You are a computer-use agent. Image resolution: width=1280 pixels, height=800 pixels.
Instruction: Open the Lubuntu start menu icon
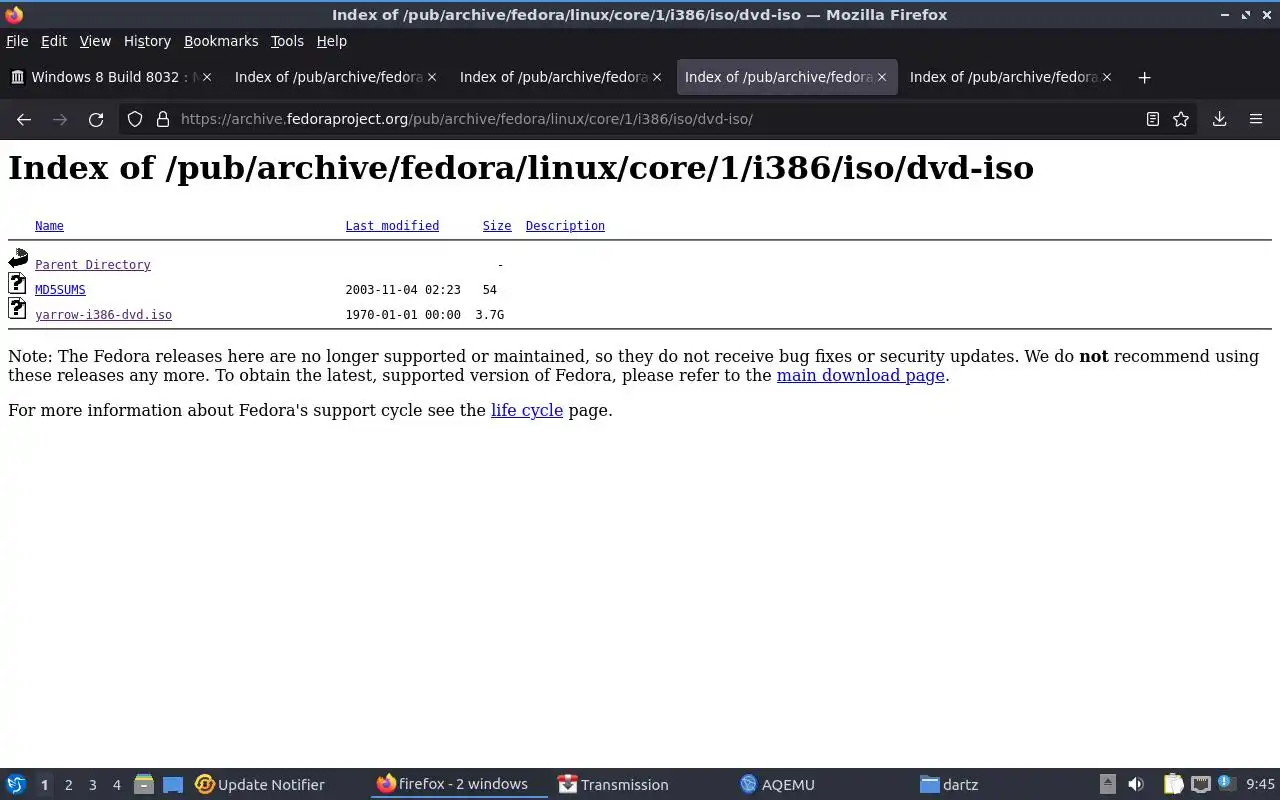[x=15, y=784]
